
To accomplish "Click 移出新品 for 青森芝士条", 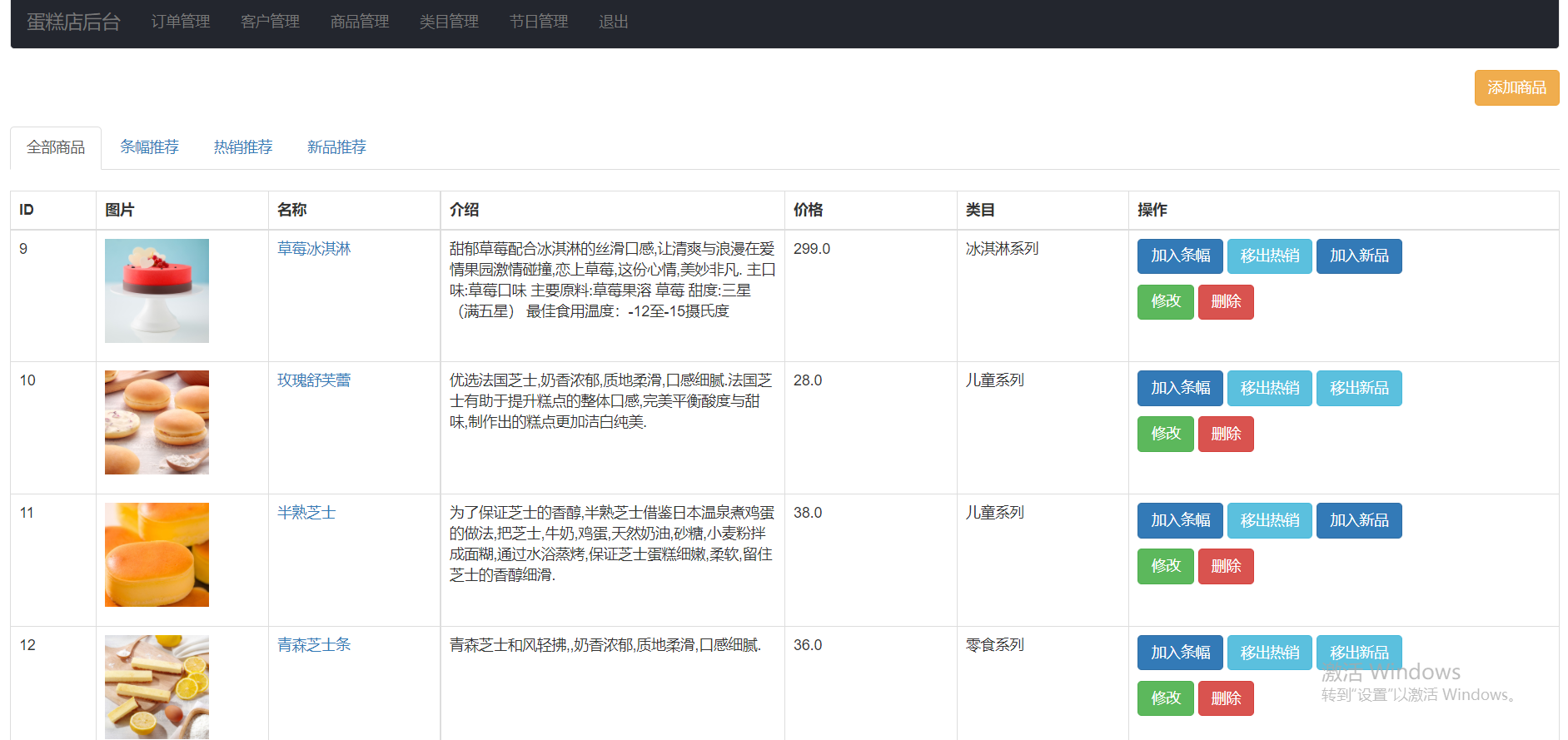I will 1359,653.
